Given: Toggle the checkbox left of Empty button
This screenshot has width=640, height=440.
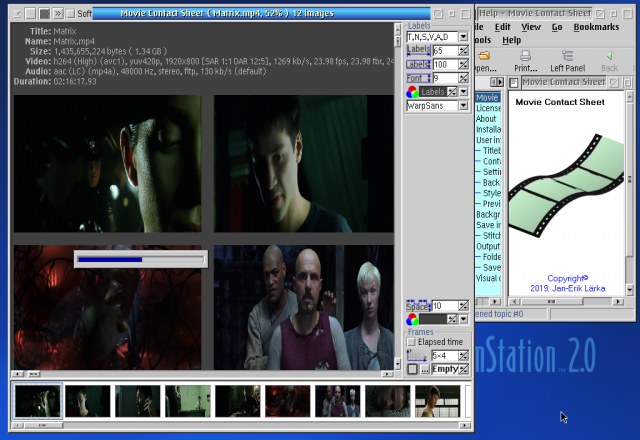Looking at the screenshot, I should tap(412, 369).
